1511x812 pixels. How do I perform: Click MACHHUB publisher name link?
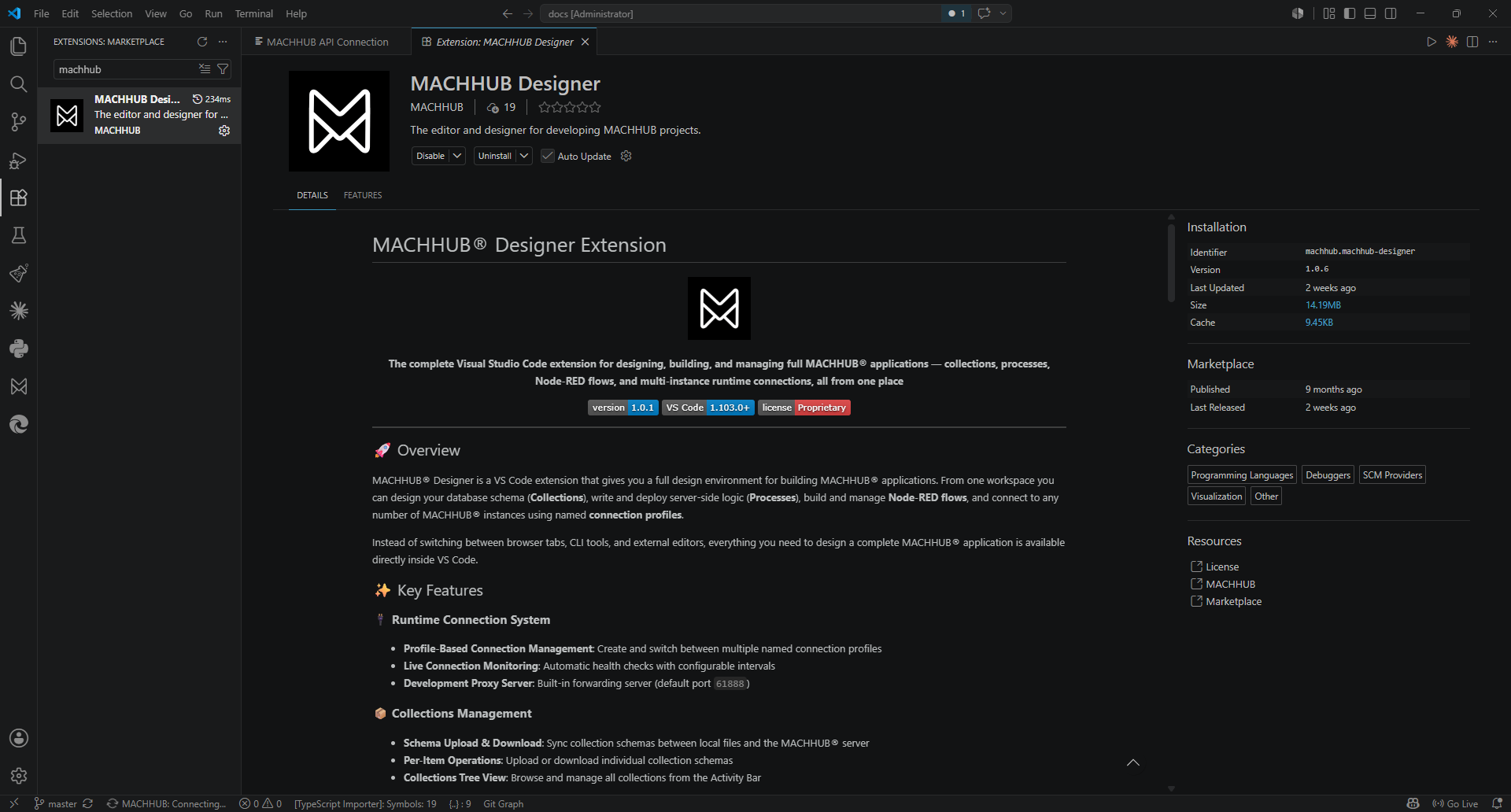click(x=437, y=107)
